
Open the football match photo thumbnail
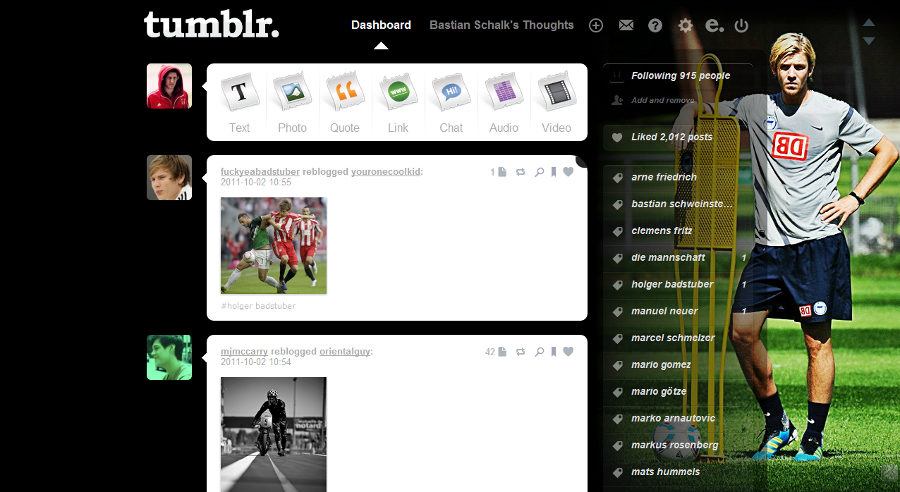click(x=274, y=246)
